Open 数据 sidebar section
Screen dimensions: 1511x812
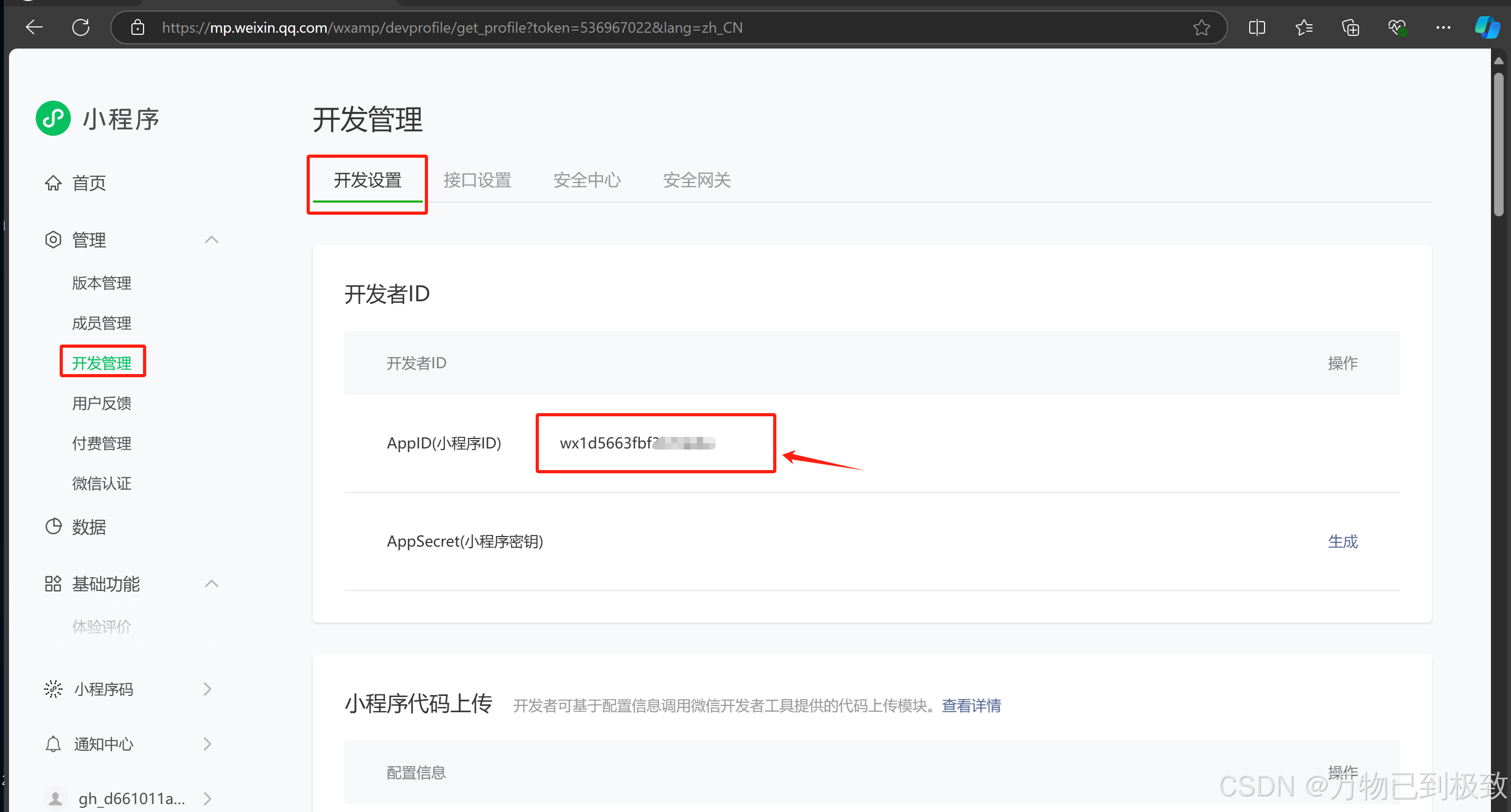point(89,527)
